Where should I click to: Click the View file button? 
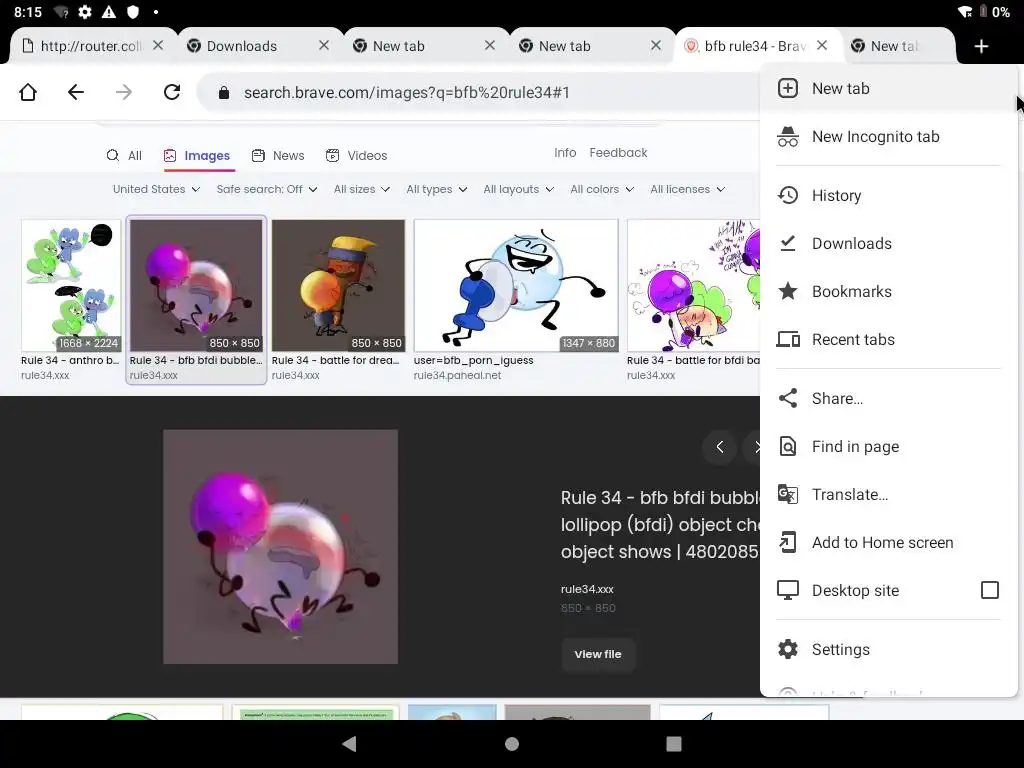click(598, 654)
